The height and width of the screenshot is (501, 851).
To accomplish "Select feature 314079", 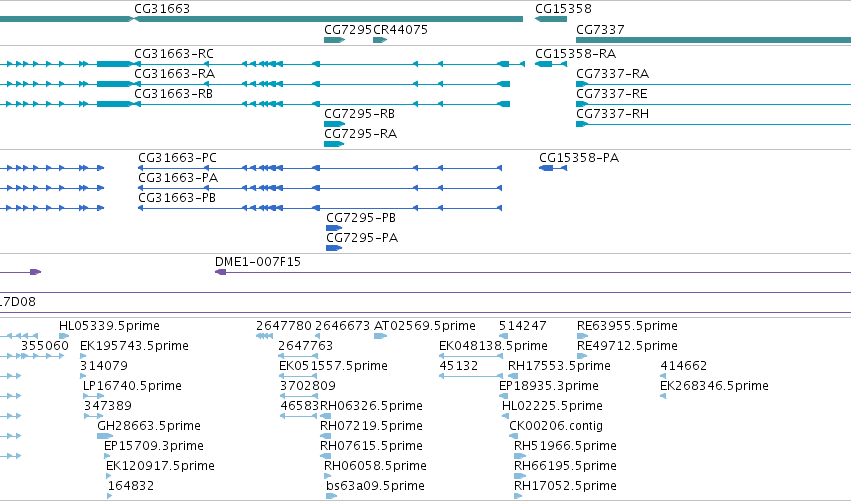I will (x=104, y=366).
